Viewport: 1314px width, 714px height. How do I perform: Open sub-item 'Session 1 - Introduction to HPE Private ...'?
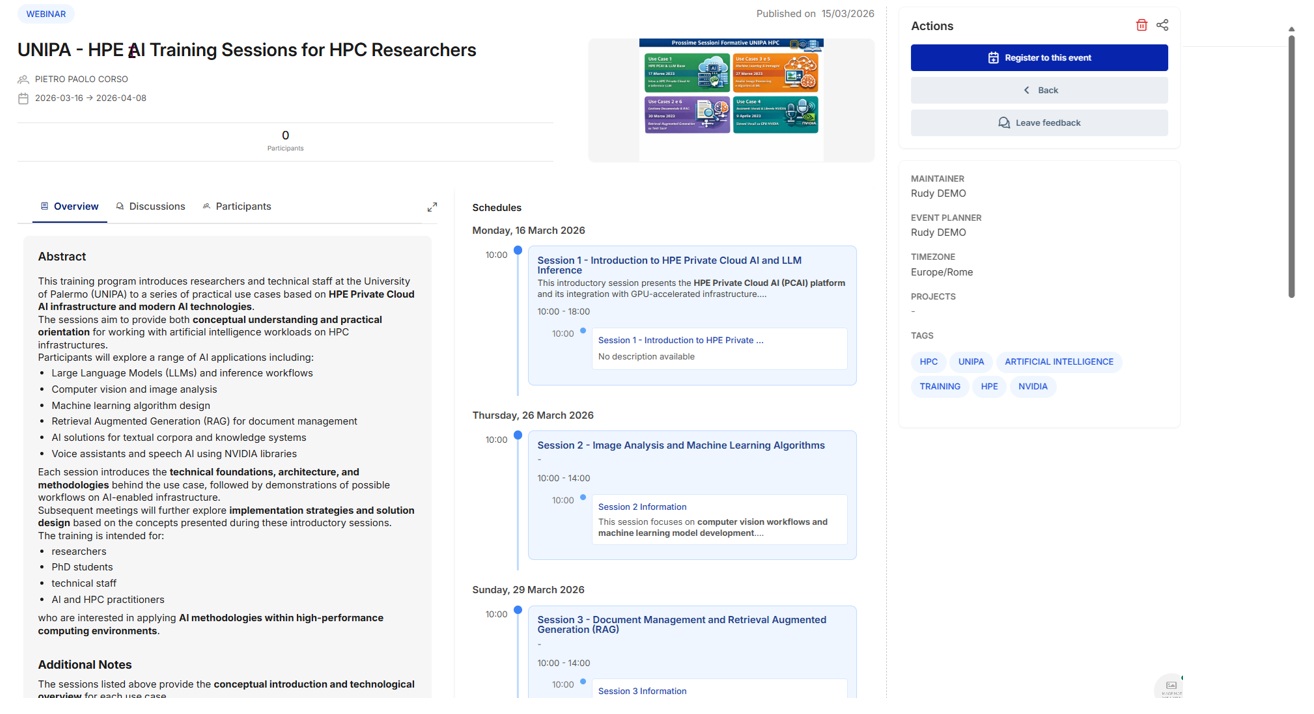680,340
